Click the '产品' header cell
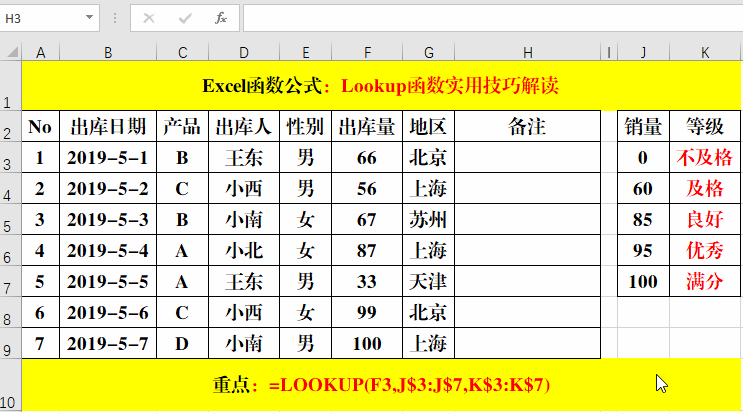The width and height of the screenshot is (743, 412). pos(182,127)
